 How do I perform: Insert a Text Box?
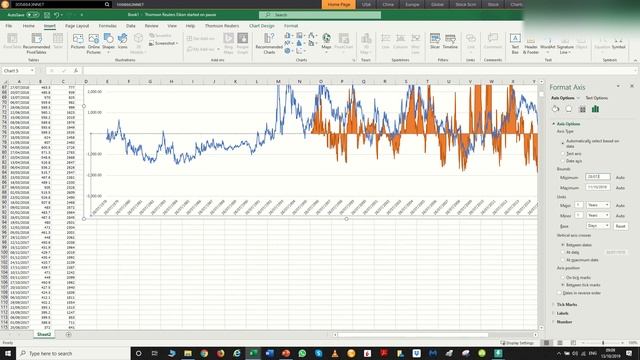tap(515, 43)
